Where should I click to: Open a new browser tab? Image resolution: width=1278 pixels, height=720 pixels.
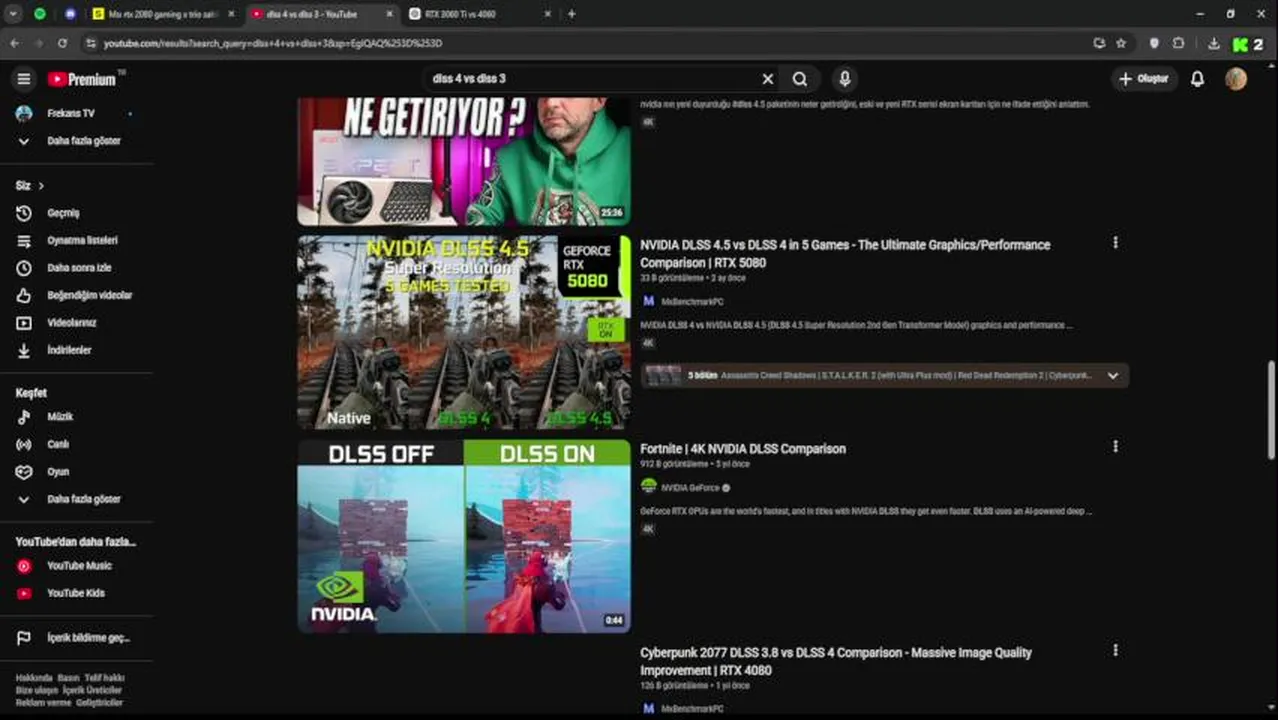571,14
